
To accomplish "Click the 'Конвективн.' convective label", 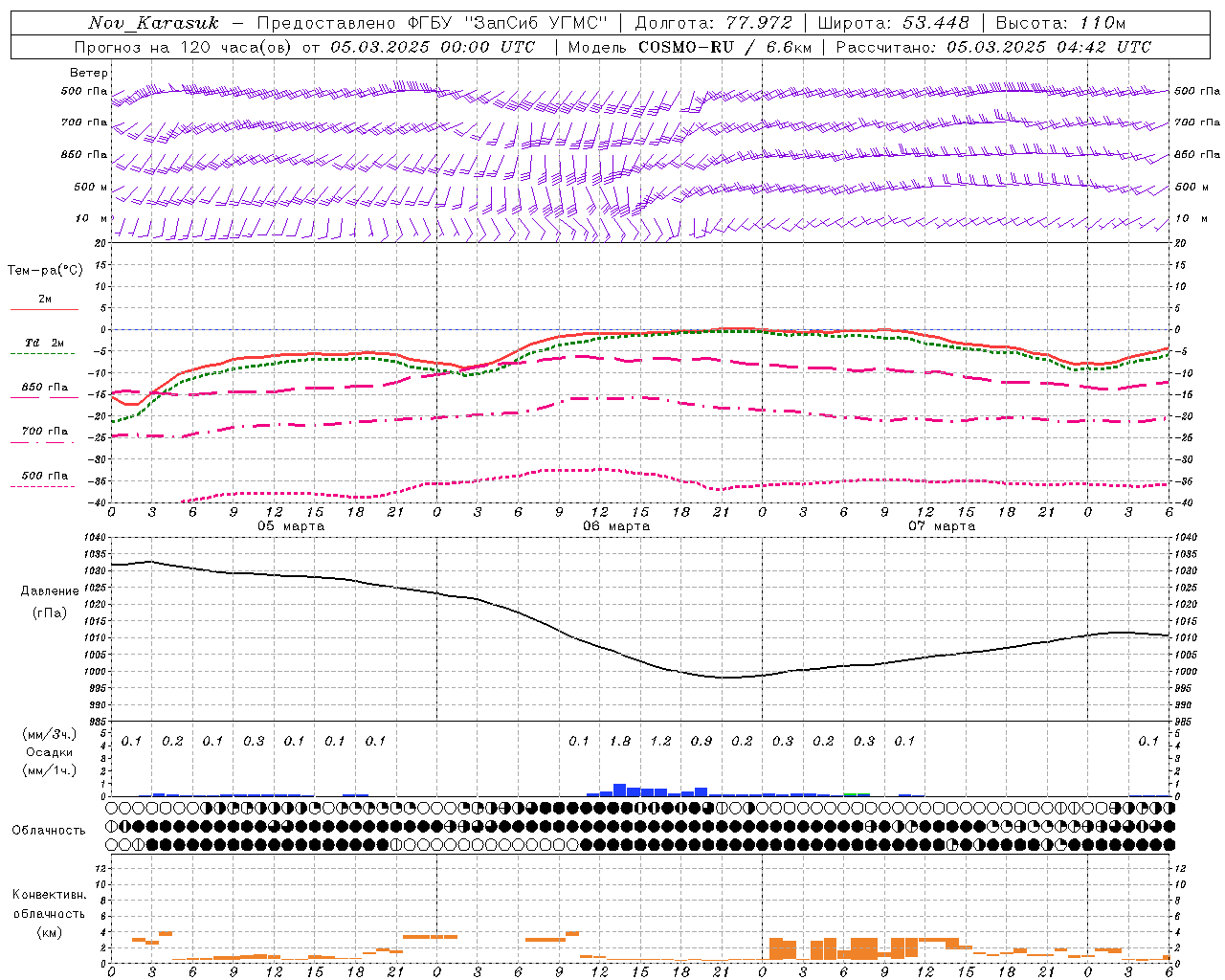I will click(50, 895).
